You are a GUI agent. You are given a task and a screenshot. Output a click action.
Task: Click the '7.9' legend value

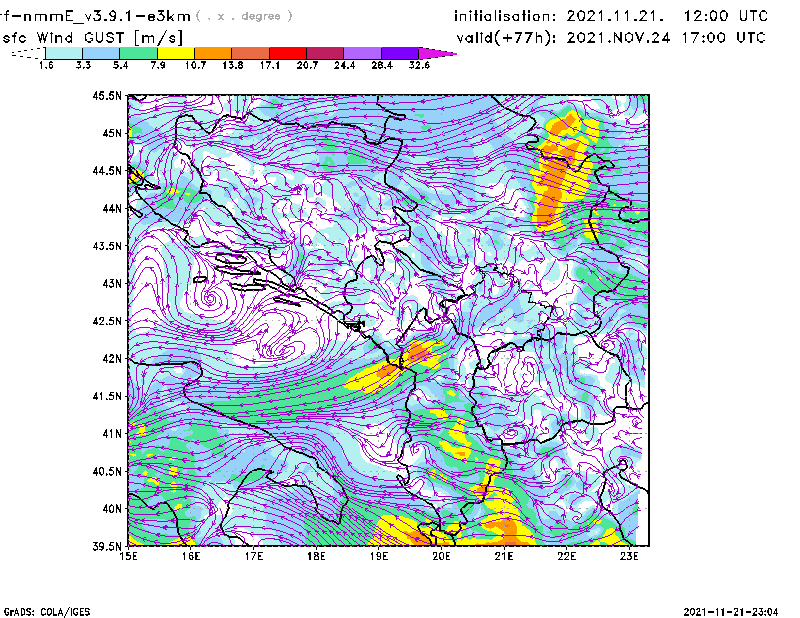pyautogui.click(x=158, y=65)
